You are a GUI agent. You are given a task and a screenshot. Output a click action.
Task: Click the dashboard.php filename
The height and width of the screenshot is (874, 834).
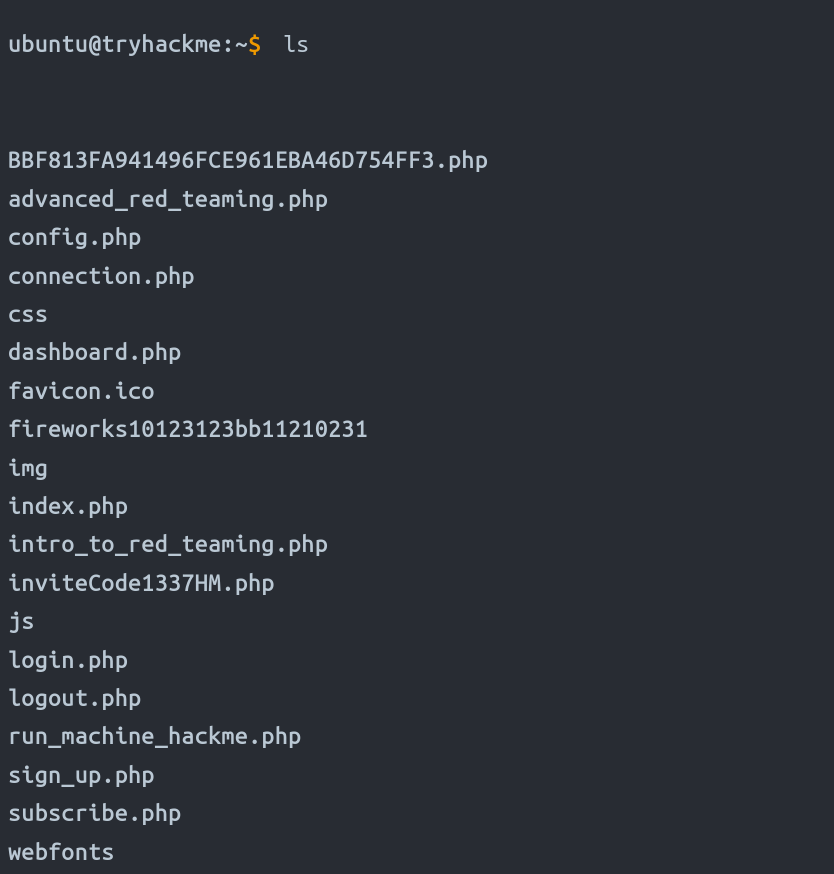pyautogui.click(x=95, y=352)
